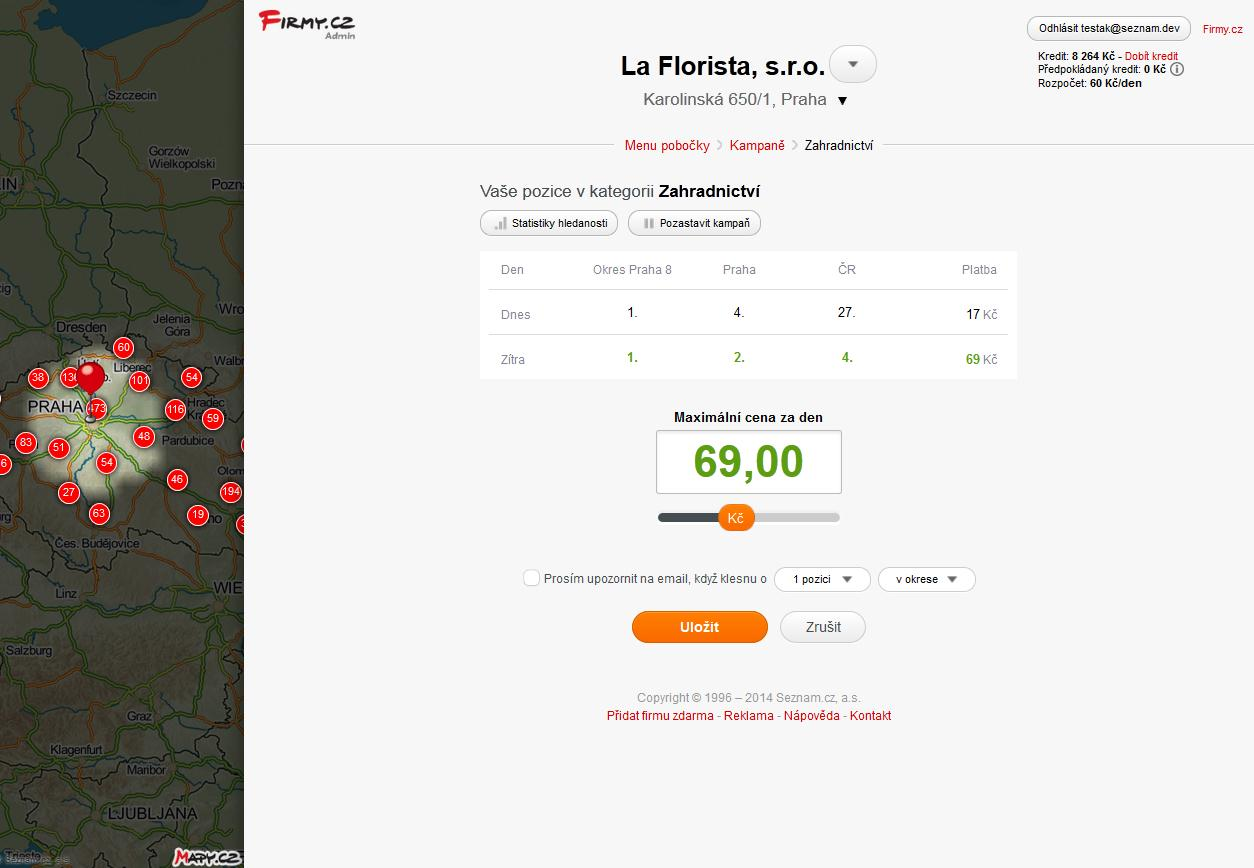The image size is (1254, 868).
Task: Open the La Florista company dropdown
Action: (x=853, y=64)
